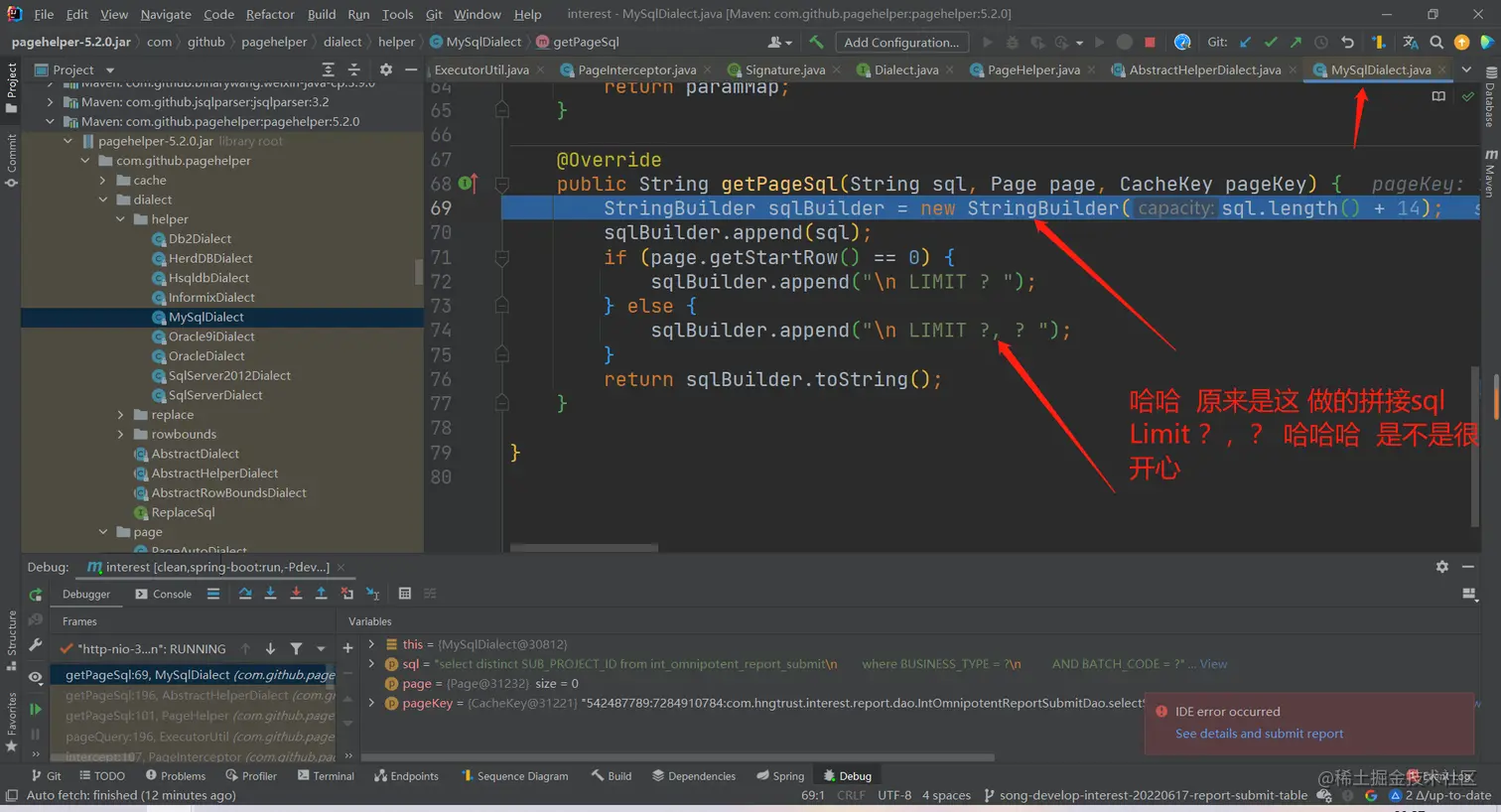Viewport: 1501px width, 812px height.
Task: Select SqlServer2012Dialect in project tree
Action: tap(229, 375)
